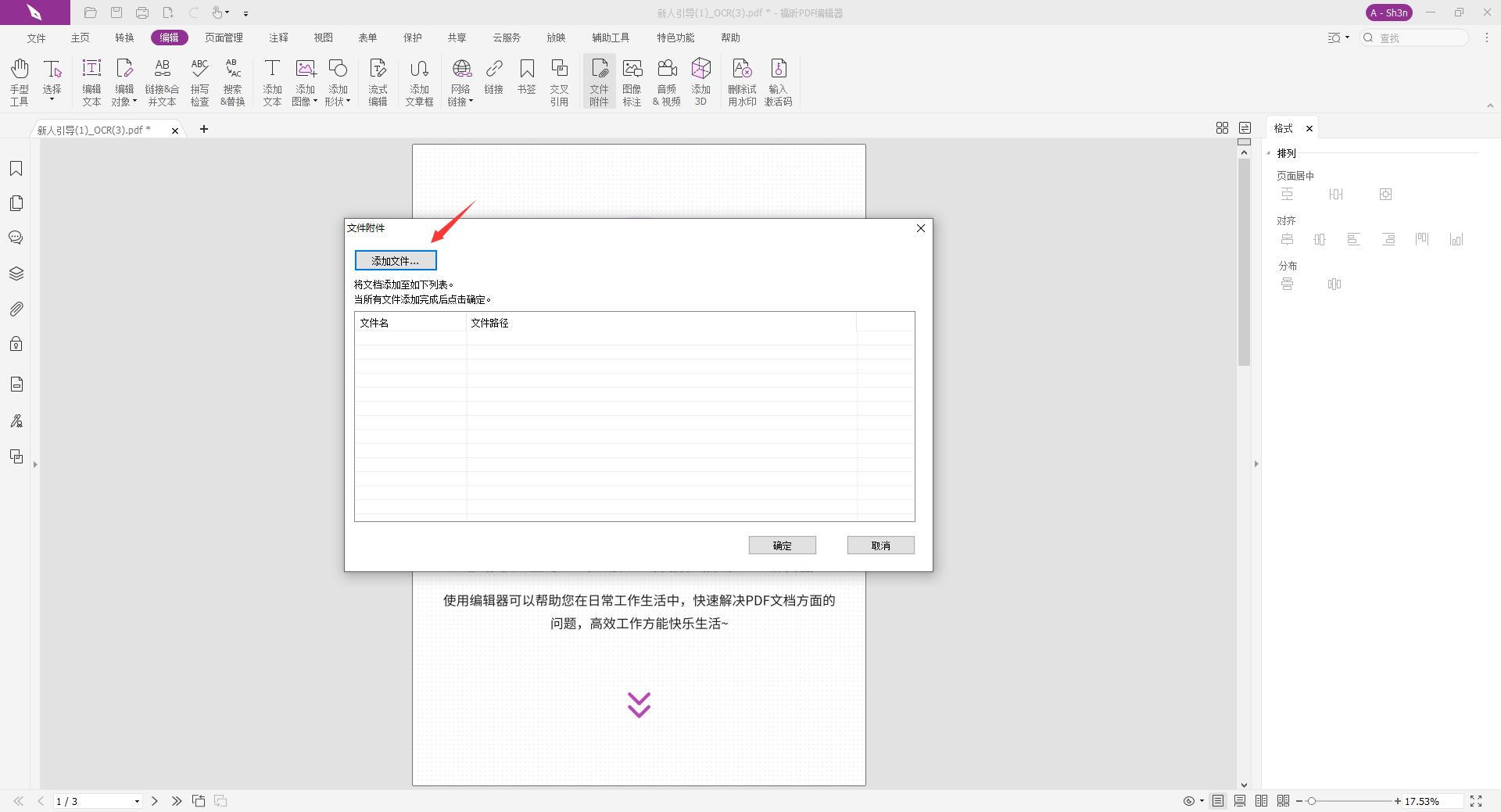The width and height of the screenshot is (1501, 812).
Task: Open the 拼写检查 spell check tool
Action: point(200,80)
